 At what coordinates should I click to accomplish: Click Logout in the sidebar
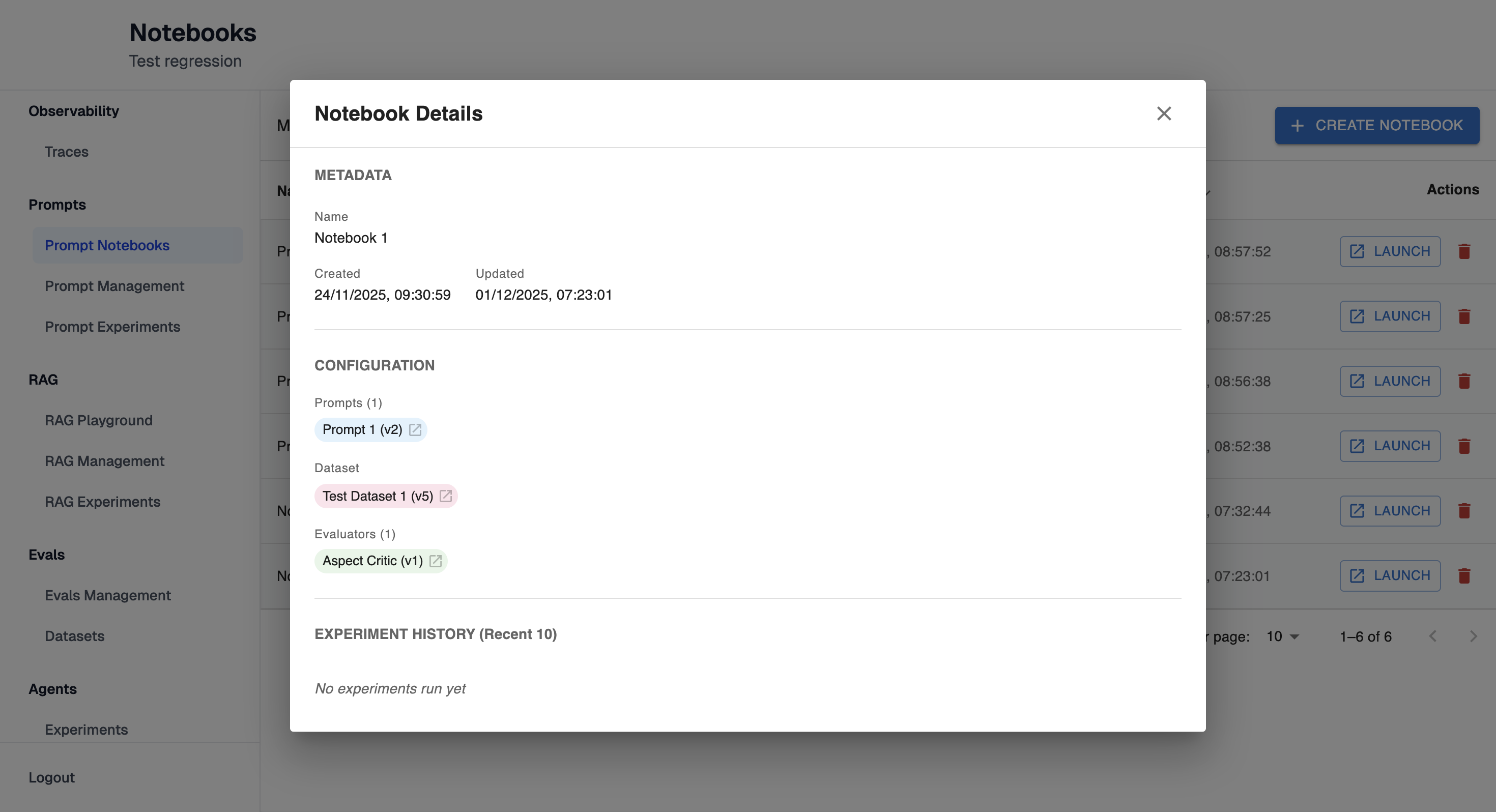click(x=52, y=777)
